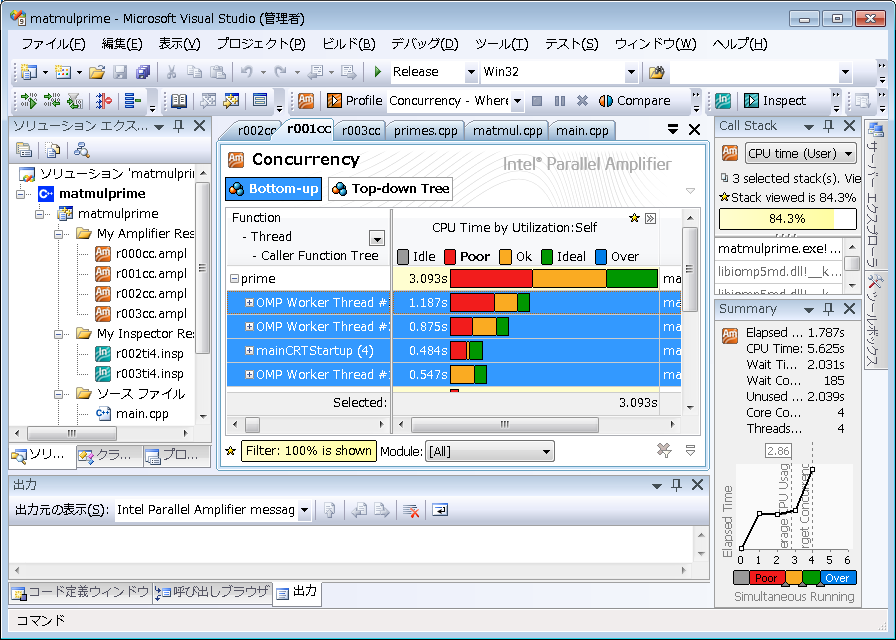Switch to the r002cc tab
The image size is (896, 640).
pos(253,131)
